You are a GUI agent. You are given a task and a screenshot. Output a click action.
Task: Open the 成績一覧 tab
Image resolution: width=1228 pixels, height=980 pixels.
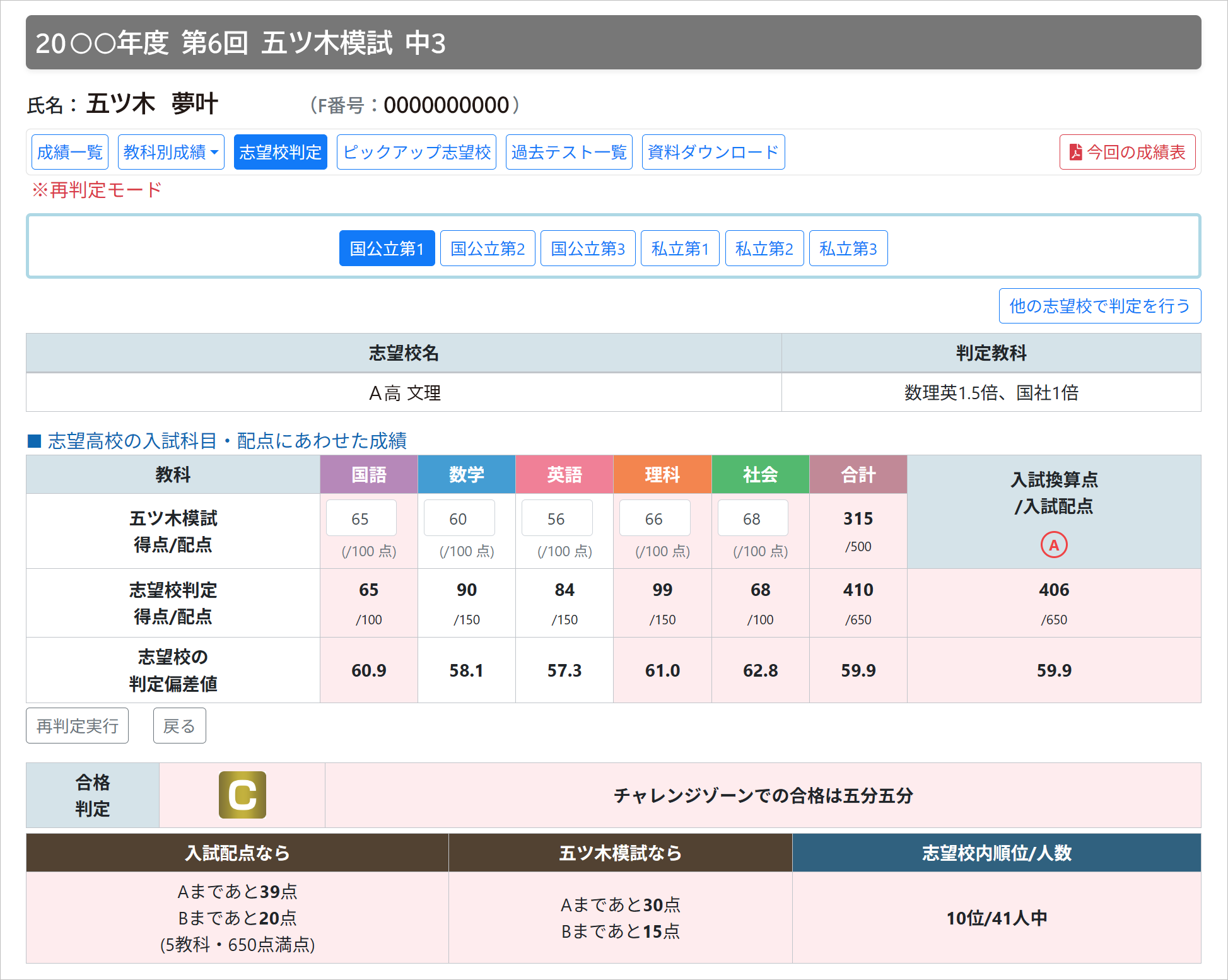click(x=70, y=152)
